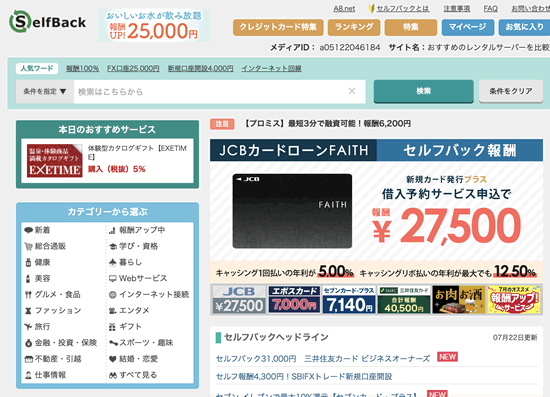Open the JCB FAITH ¥27,500 main banner
This screenshot has height=397, width=550.
coord(376,211)
